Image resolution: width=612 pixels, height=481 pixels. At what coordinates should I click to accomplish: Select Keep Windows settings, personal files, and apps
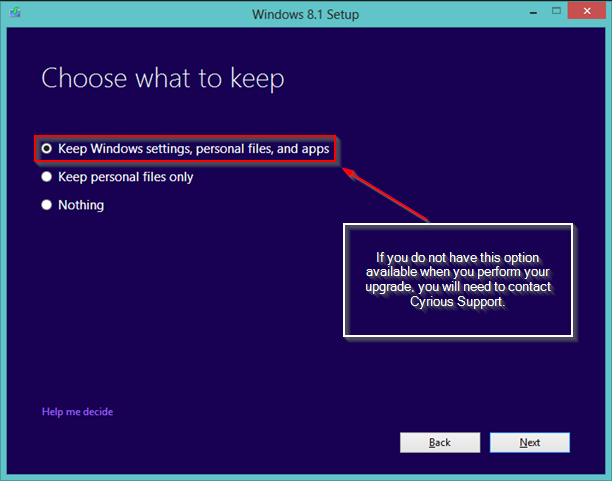point(185,149)
